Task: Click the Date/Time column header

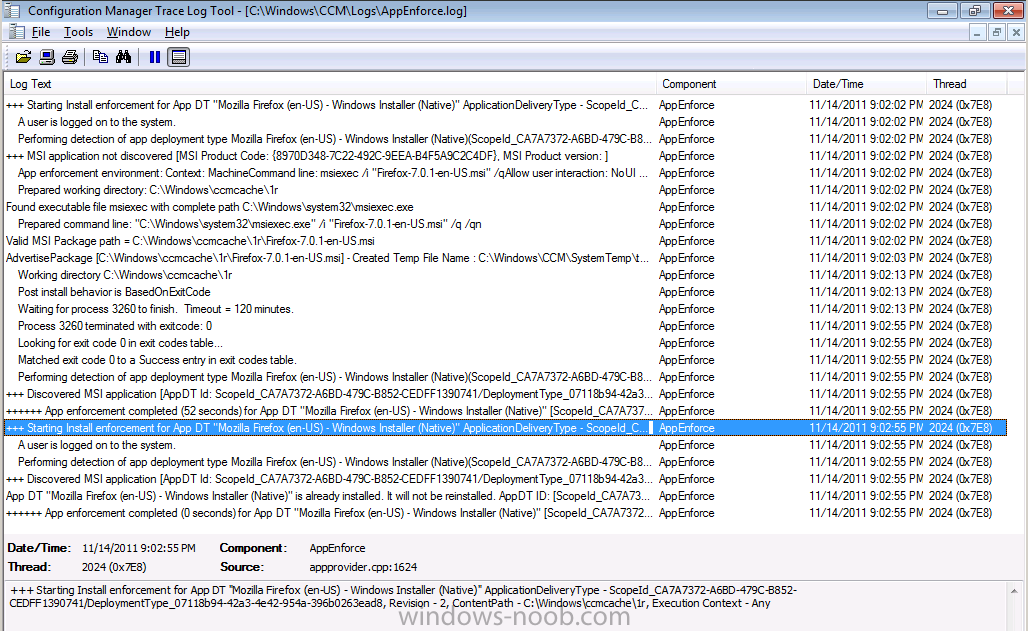Action: [867, 84]
